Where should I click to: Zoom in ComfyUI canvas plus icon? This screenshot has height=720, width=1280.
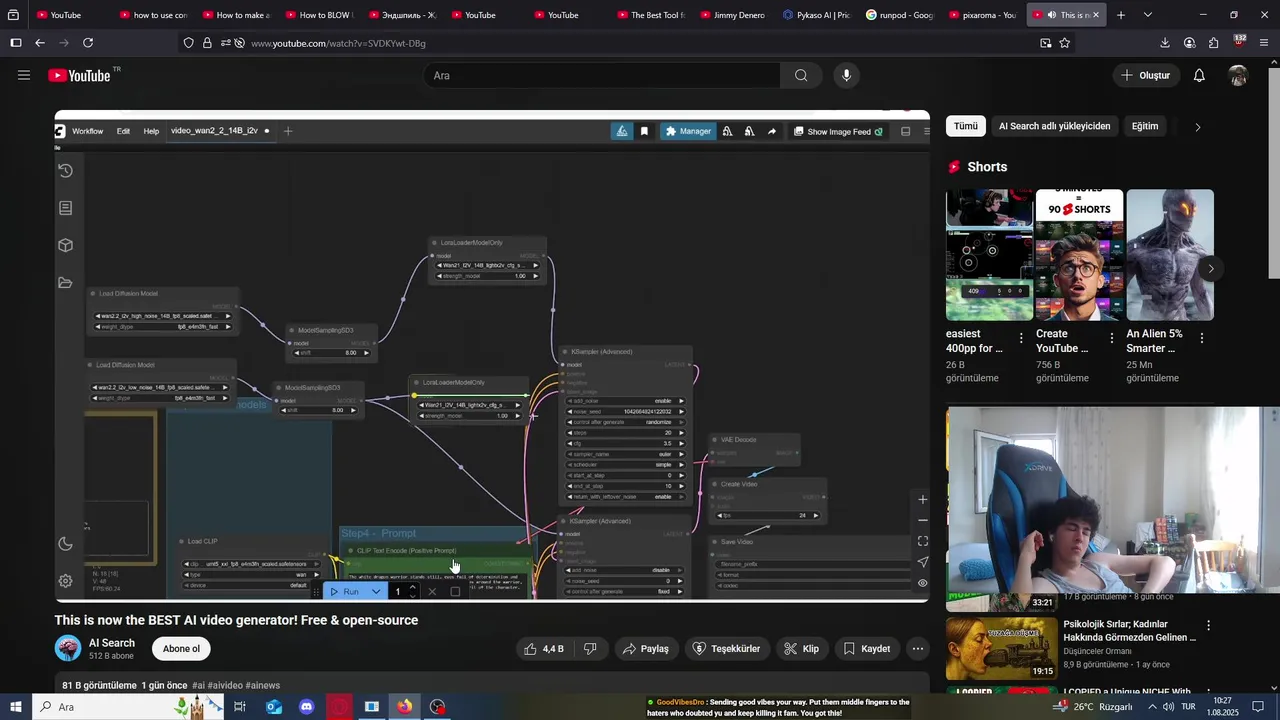click(922, 499)
